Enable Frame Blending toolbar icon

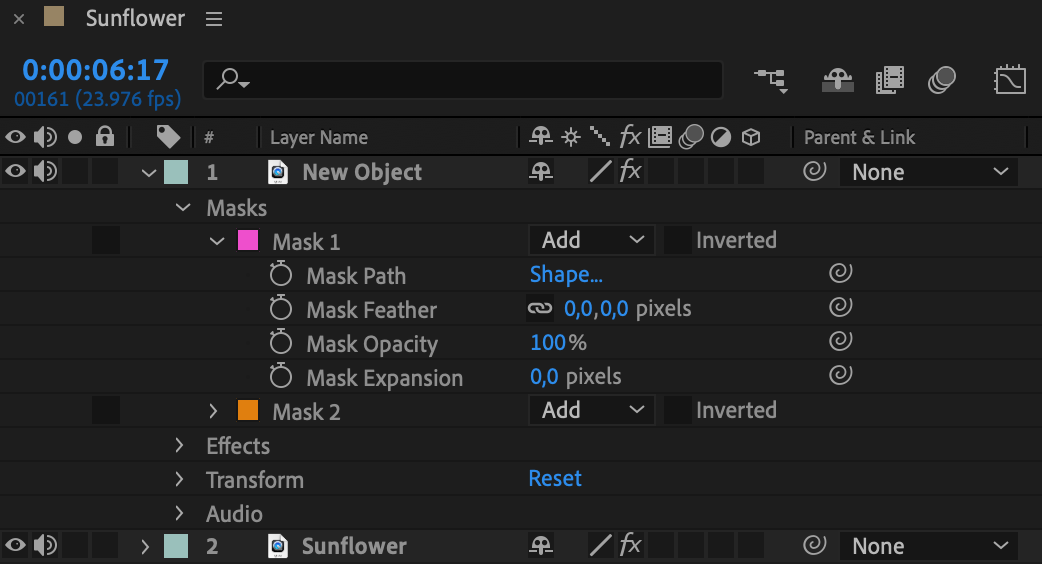[x=890, y=80]
